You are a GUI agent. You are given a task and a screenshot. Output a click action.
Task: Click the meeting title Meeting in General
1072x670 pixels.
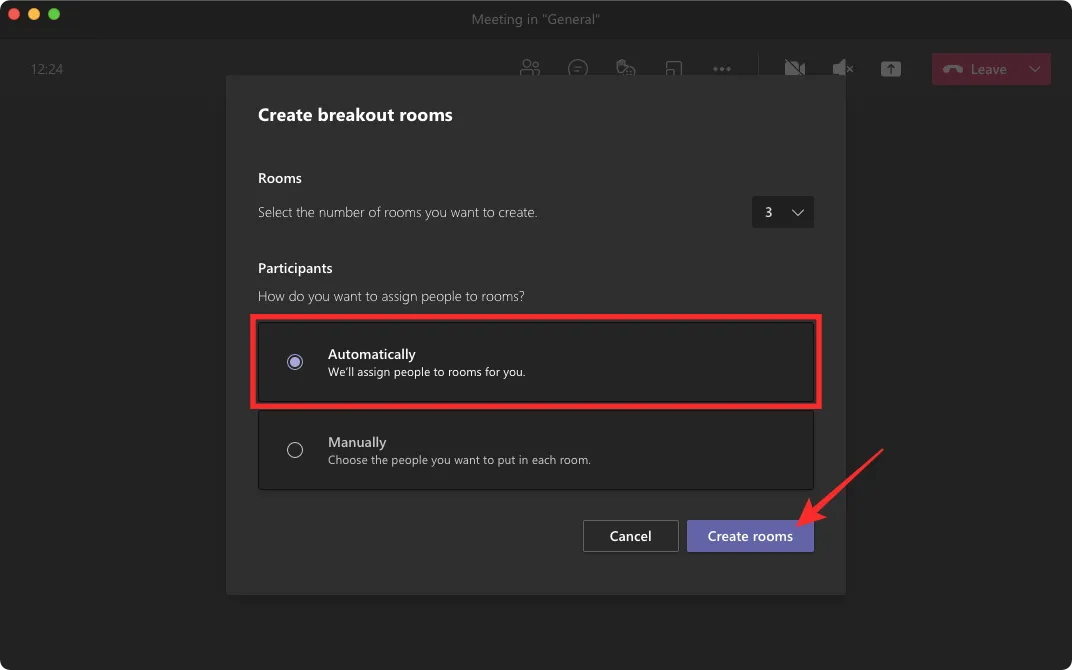[x=536, y=18]
